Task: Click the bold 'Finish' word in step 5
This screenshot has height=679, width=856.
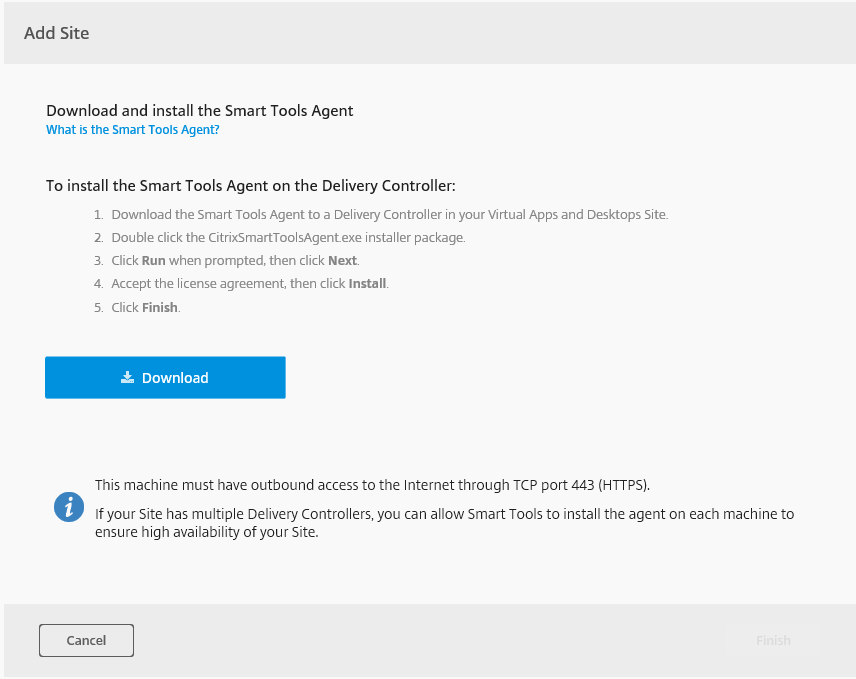Action: 159,308
